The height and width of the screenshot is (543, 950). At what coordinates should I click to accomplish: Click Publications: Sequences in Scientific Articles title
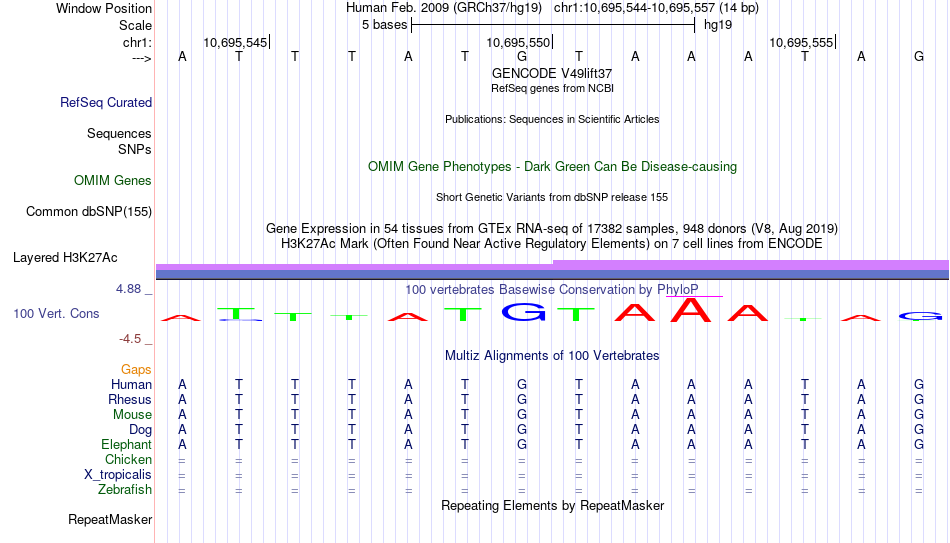click(x=552, y=119)
